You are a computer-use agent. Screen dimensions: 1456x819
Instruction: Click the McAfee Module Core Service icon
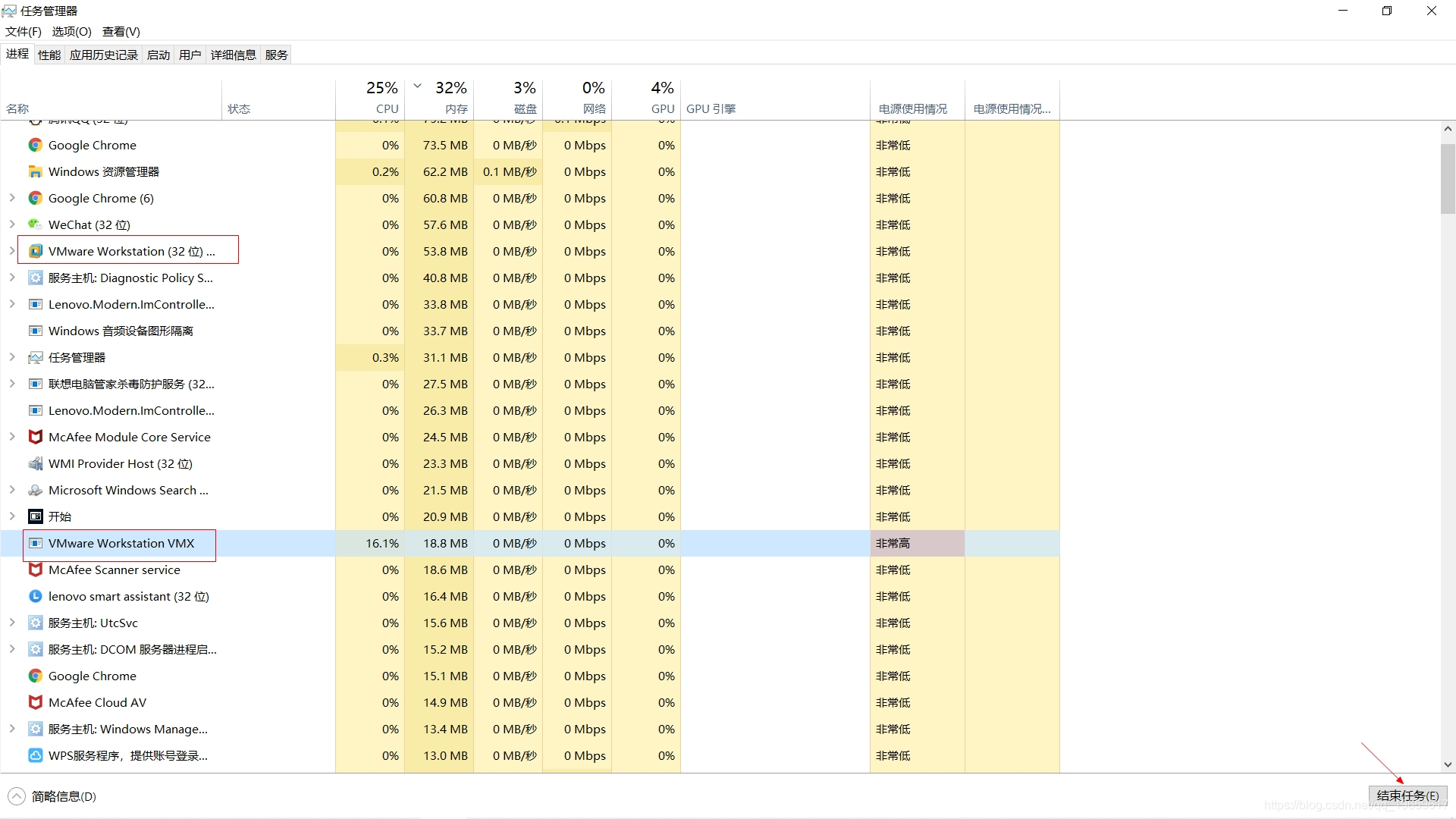point(35,437)
